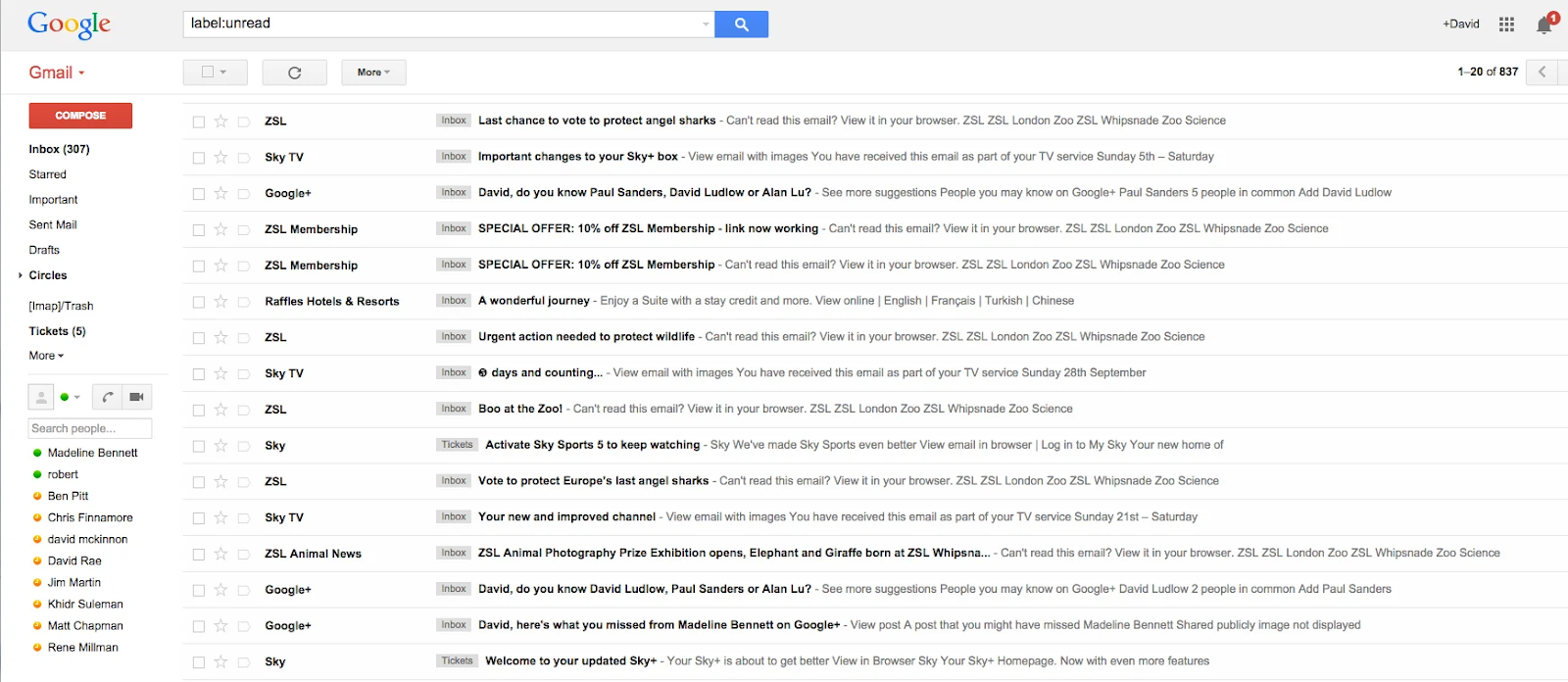Mark importance on Your new and improved channel email
This screenshot has height=682, width=1568.
click(x=244, y=518)
